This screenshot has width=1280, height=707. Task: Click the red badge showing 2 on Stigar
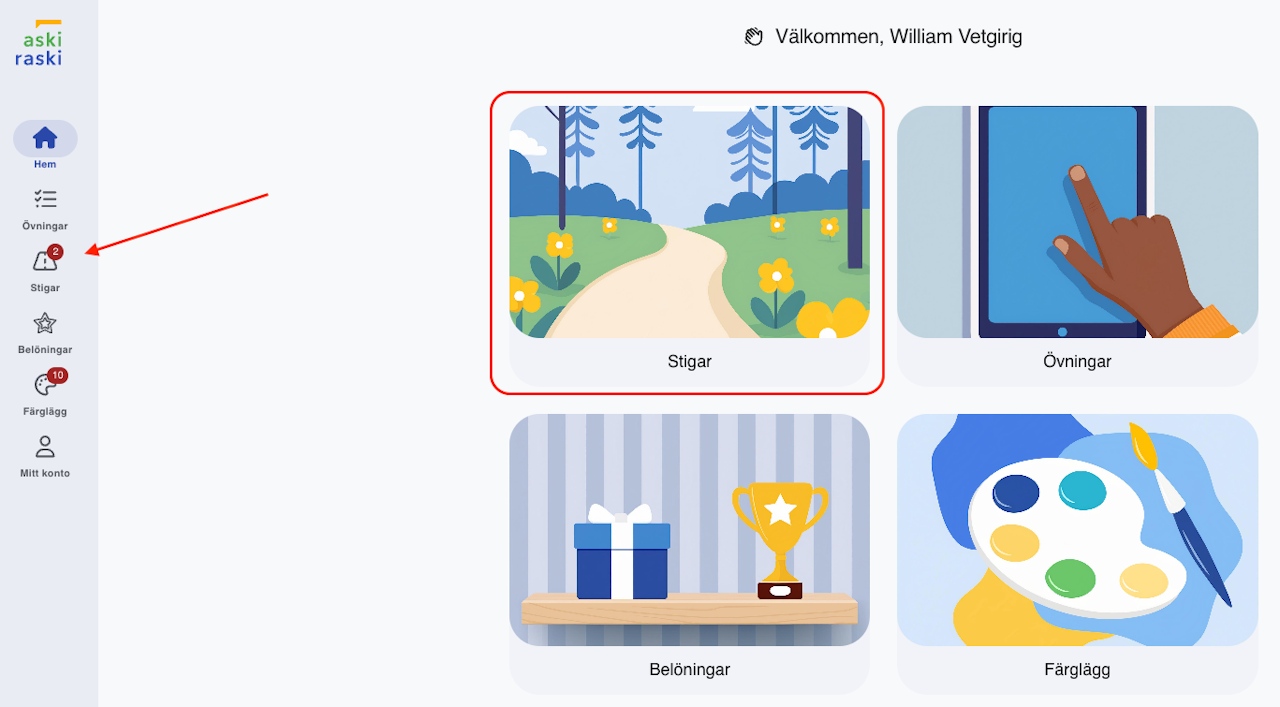coord(55,252)
